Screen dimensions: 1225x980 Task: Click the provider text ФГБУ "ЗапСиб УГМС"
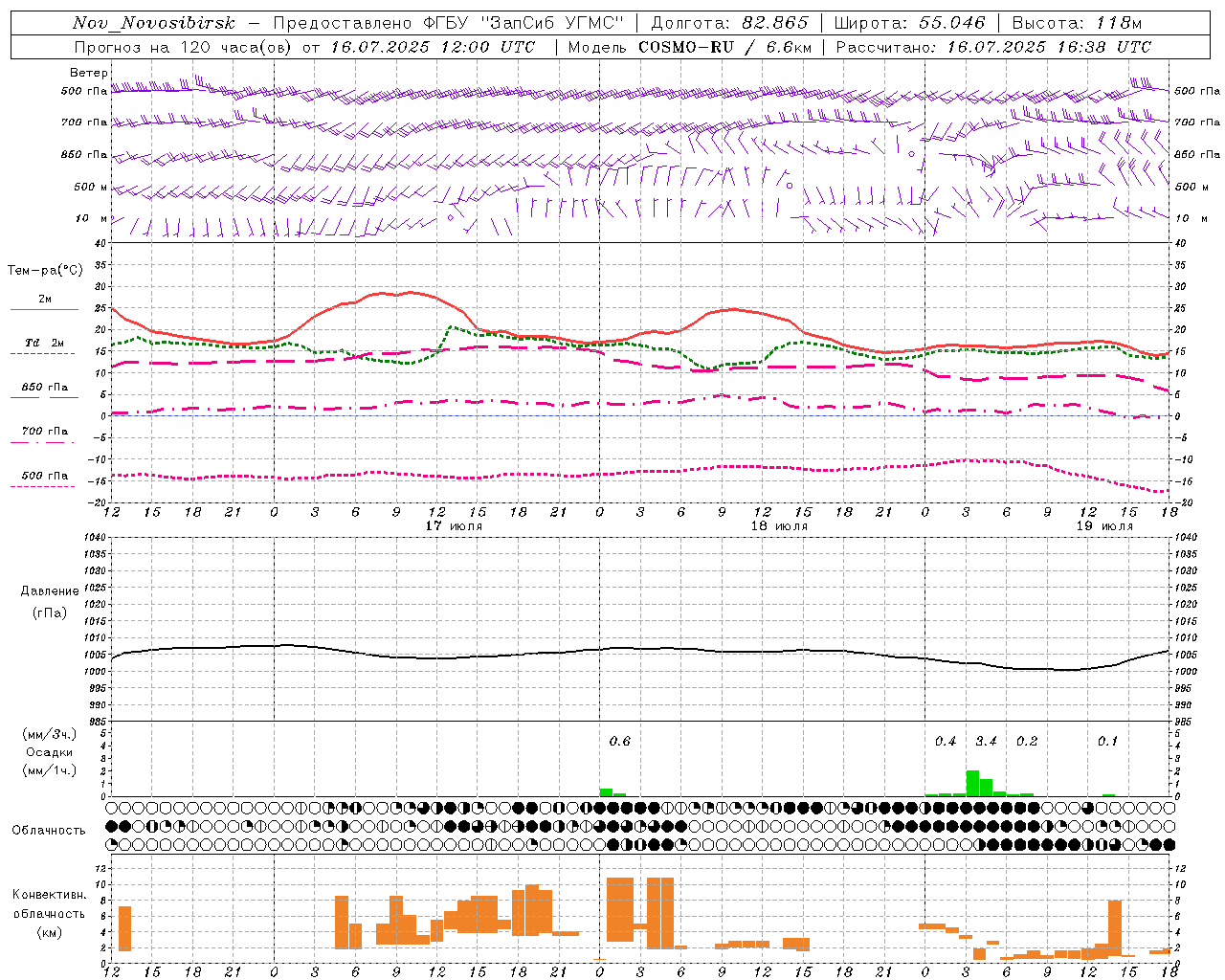click(x=523, y=23)
